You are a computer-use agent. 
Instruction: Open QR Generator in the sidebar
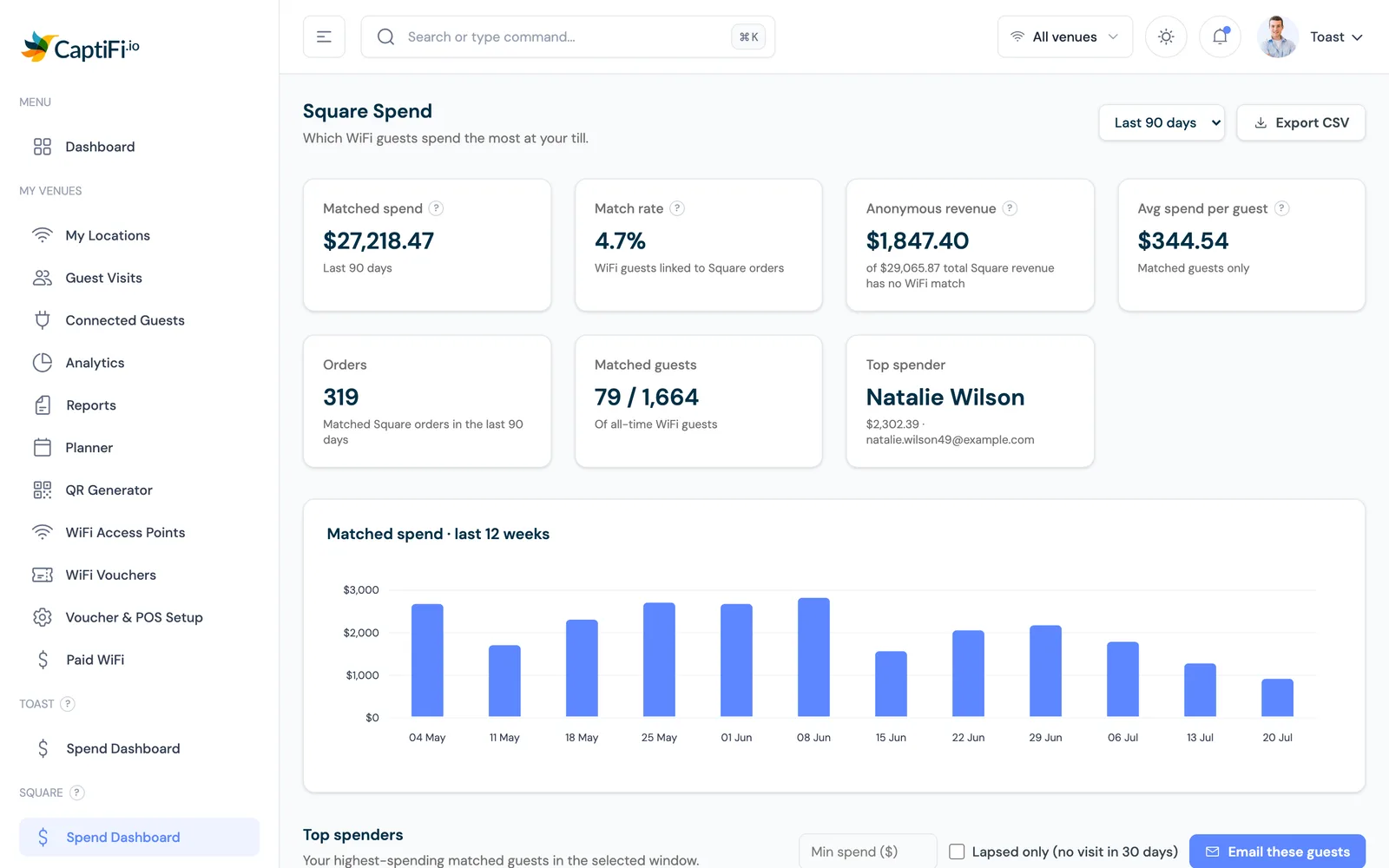(139, 490)
